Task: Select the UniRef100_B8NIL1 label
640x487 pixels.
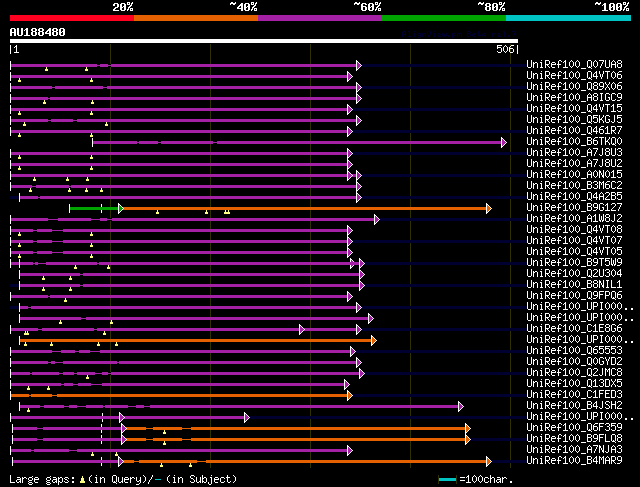Action: coord(574,285)
